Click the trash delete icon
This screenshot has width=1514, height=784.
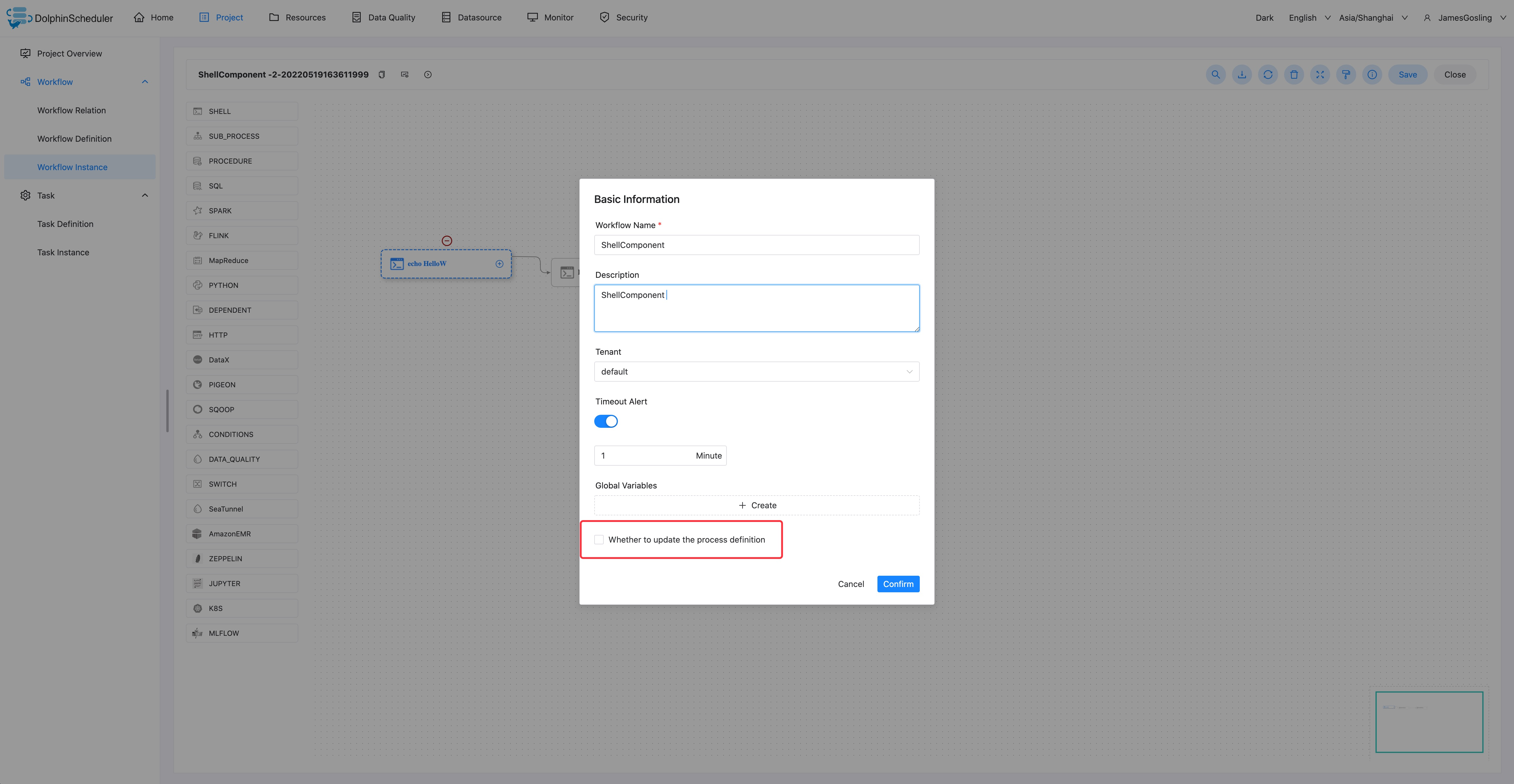click(1294, 75)
